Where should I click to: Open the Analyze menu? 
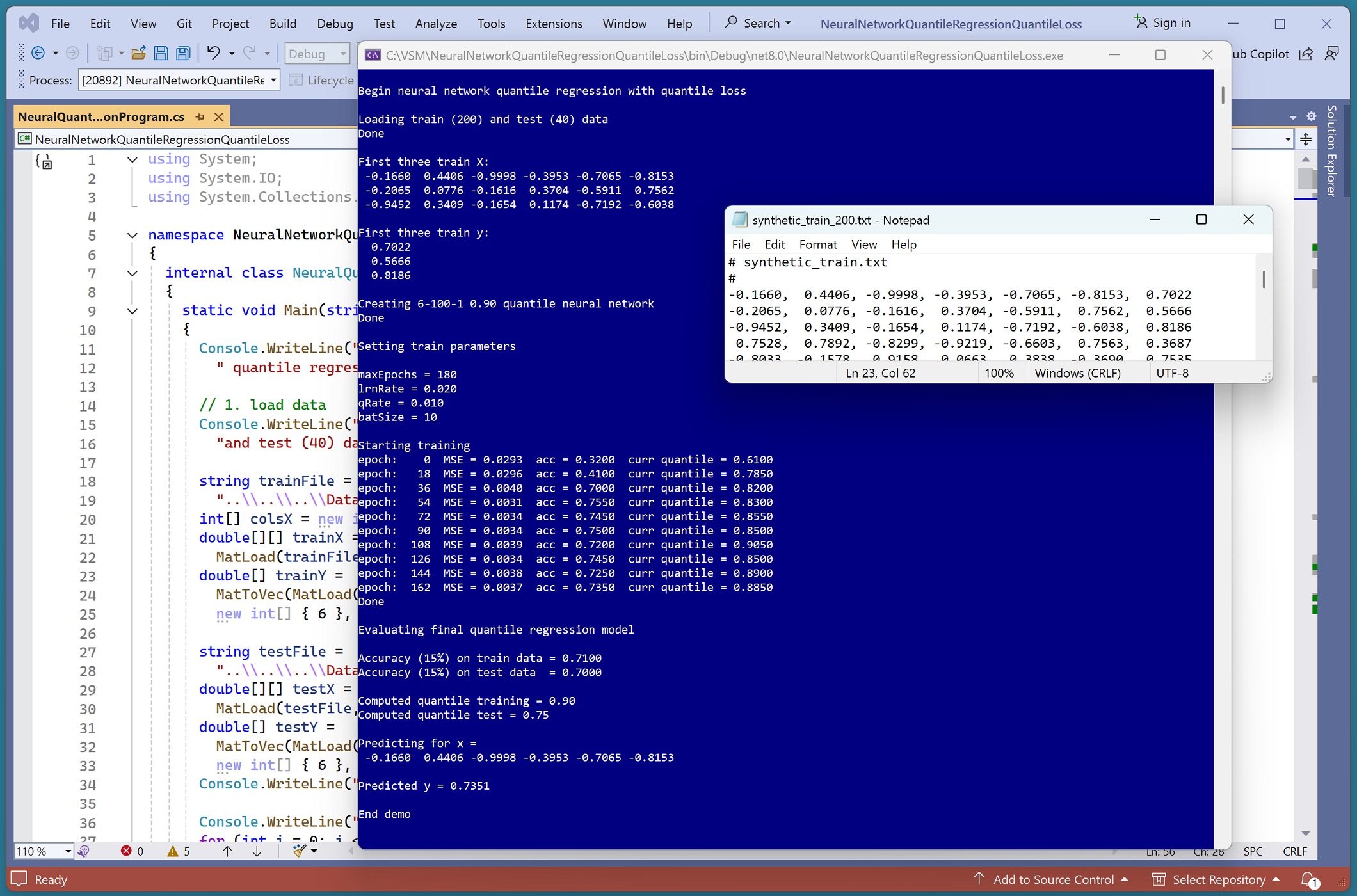point(436,24)
